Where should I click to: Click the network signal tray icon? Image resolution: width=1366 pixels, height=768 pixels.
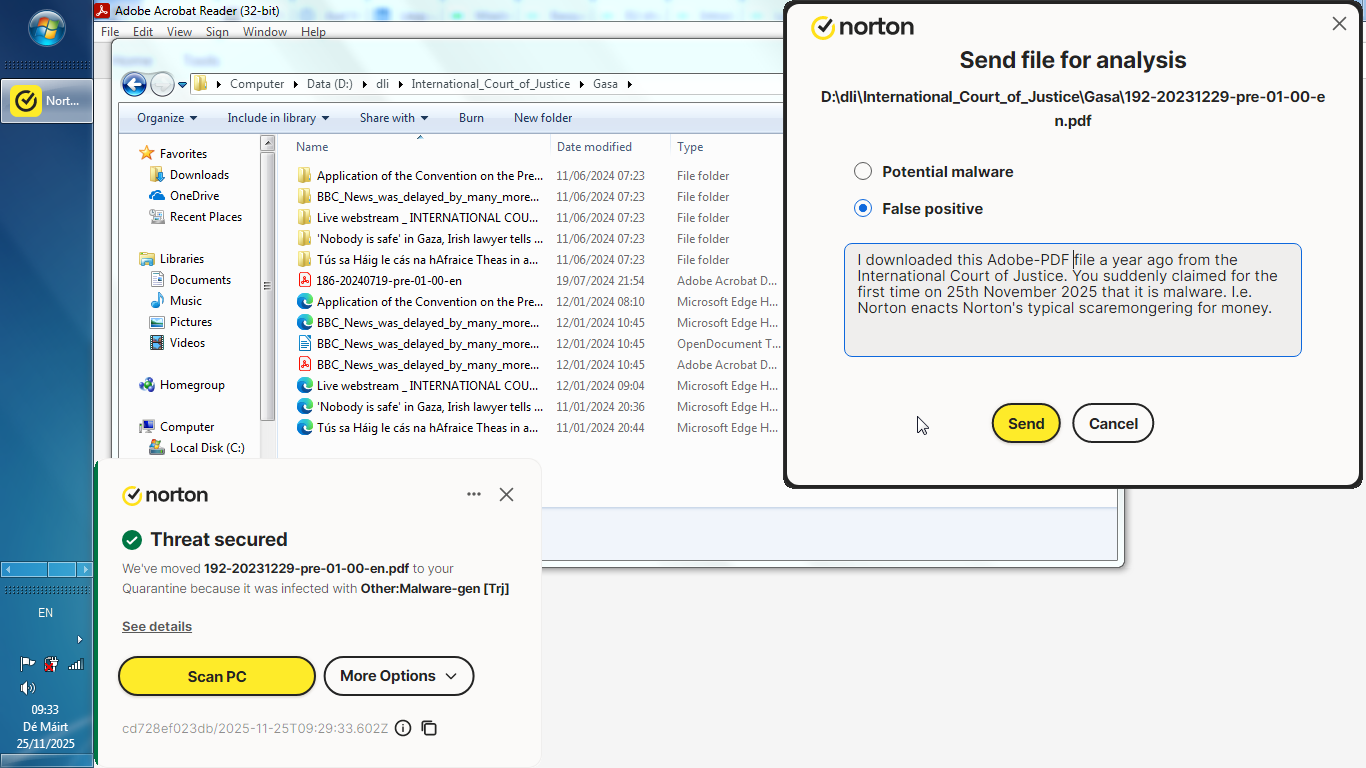(x=75, y=663)
